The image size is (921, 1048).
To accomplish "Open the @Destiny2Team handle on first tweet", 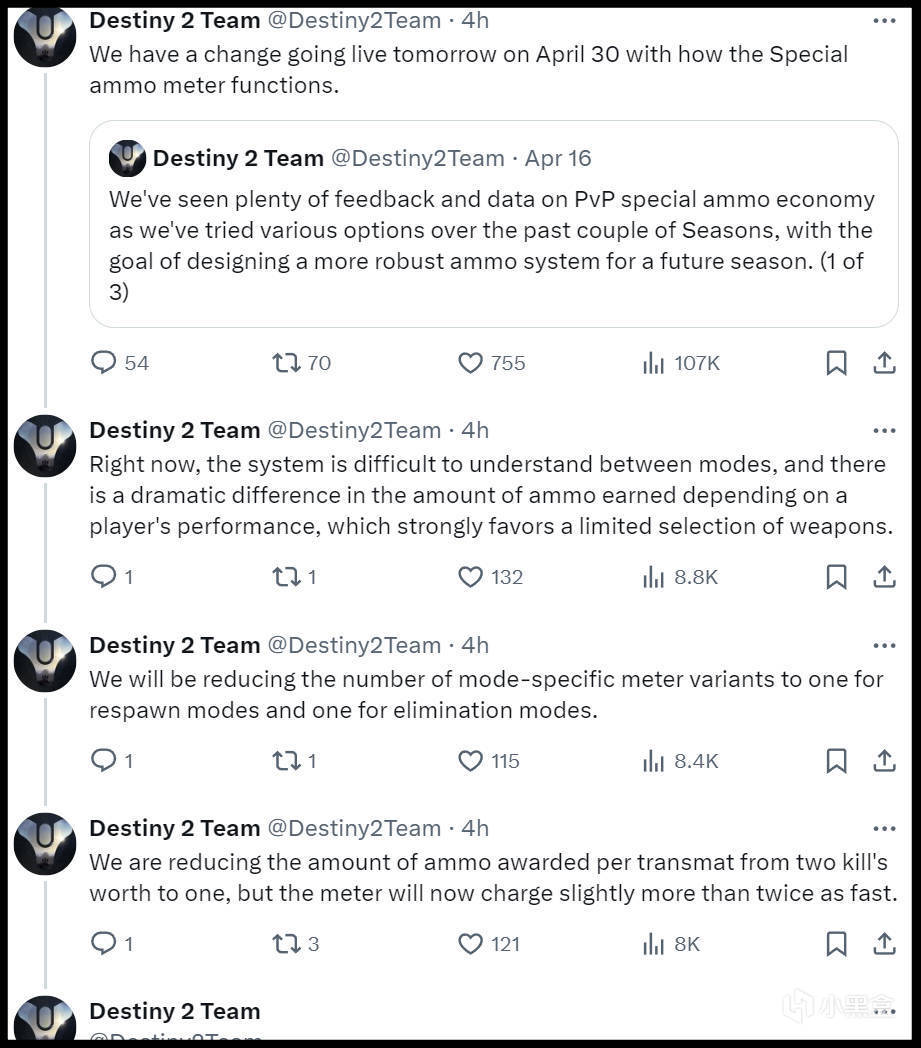I will click(354, 20).
